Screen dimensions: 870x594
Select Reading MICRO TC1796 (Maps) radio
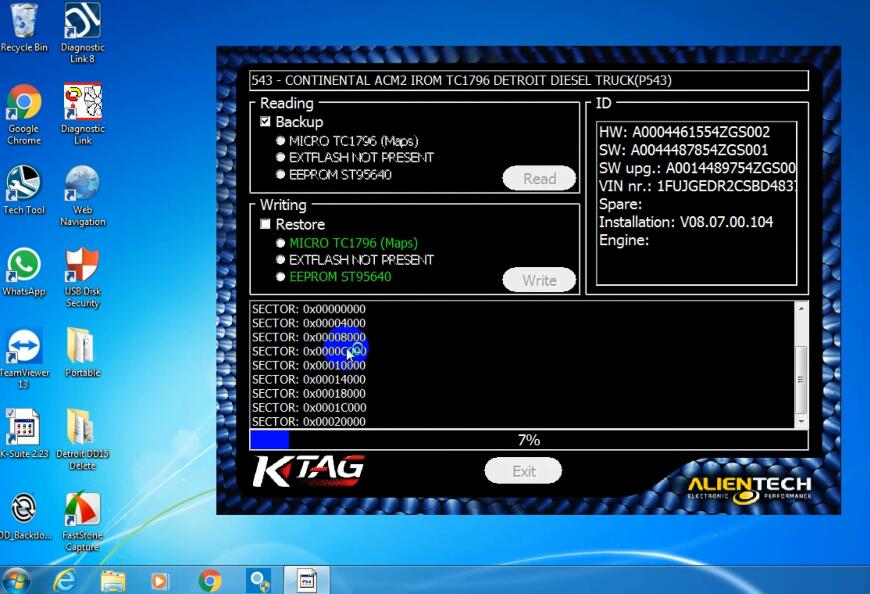pos(280,141)
